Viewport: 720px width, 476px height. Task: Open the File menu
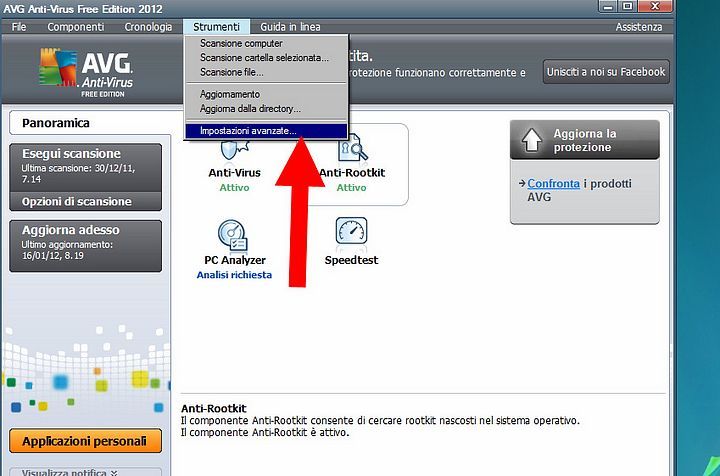pyautogui.click(x=19, y=27)
